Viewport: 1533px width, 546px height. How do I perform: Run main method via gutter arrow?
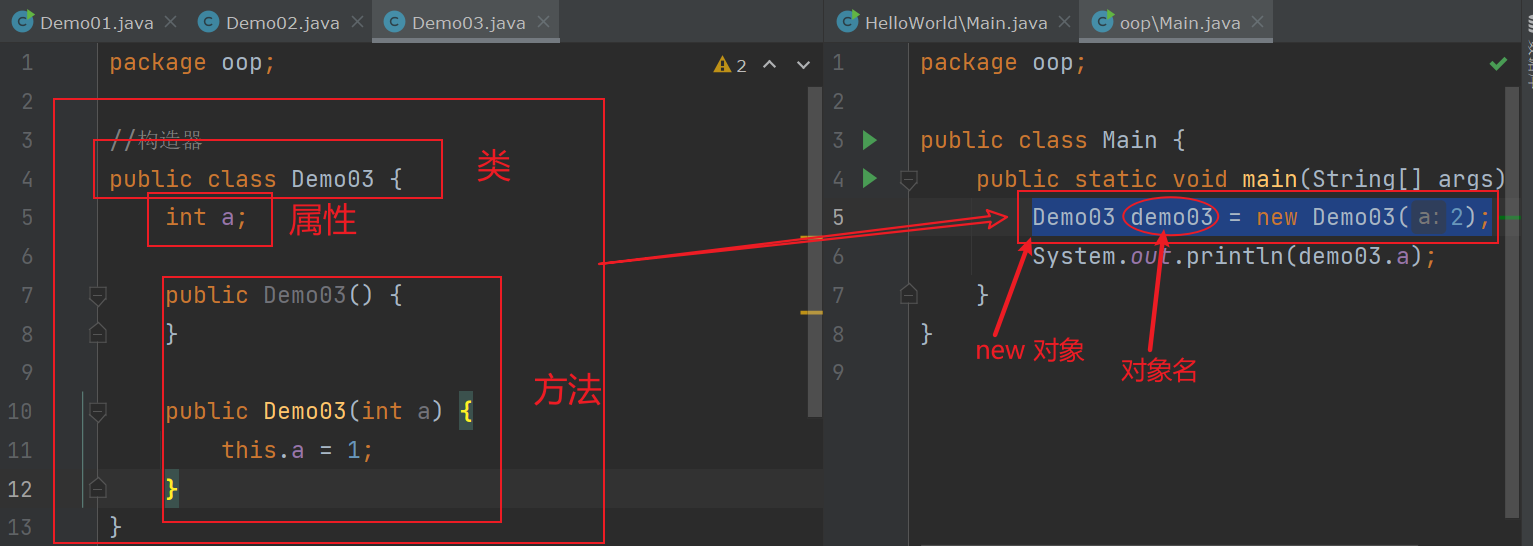coord(869,179)
